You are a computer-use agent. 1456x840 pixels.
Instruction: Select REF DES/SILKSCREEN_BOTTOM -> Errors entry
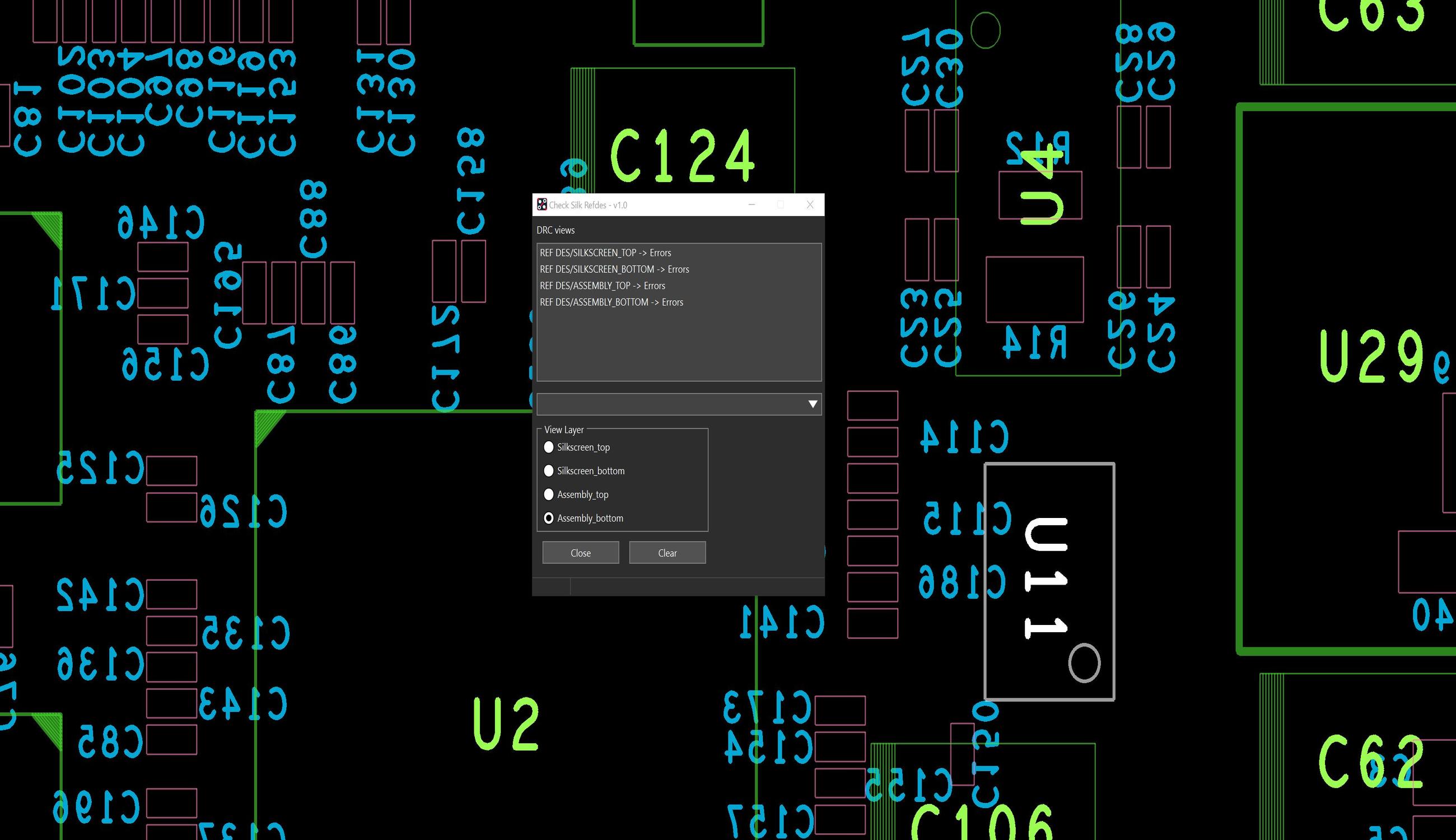pos(679,269)
